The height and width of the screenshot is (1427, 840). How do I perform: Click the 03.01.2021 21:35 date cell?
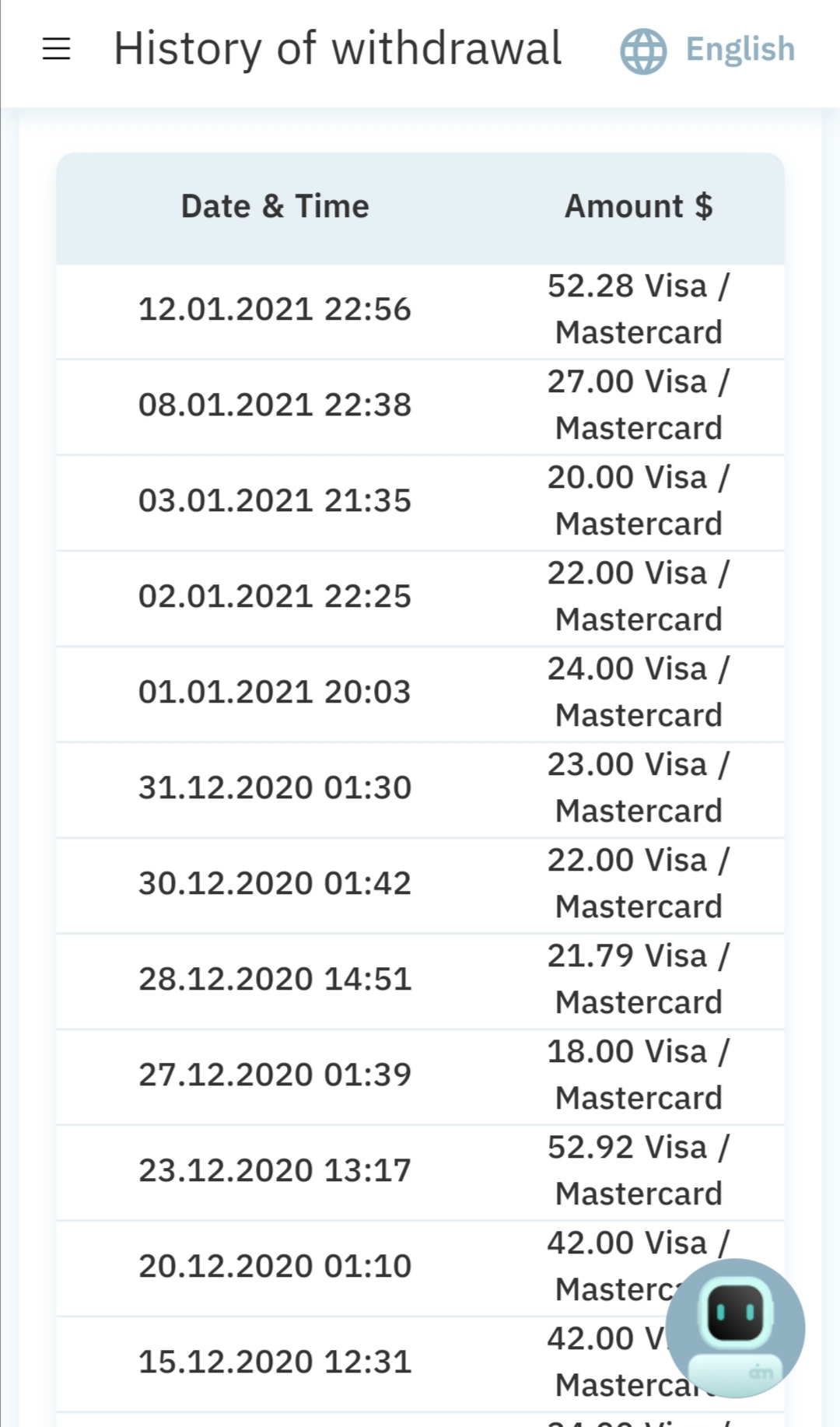tap(275, 501)
